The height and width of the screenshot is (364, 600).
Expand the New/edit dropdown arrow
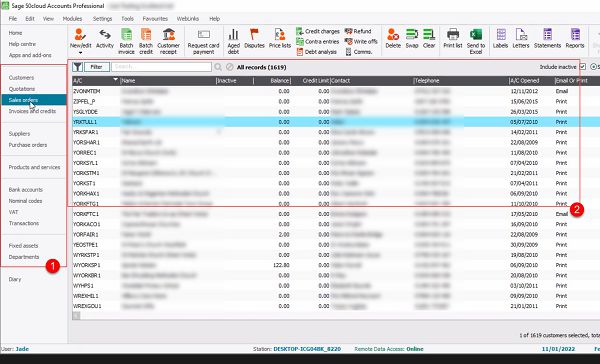click(80, 53)
